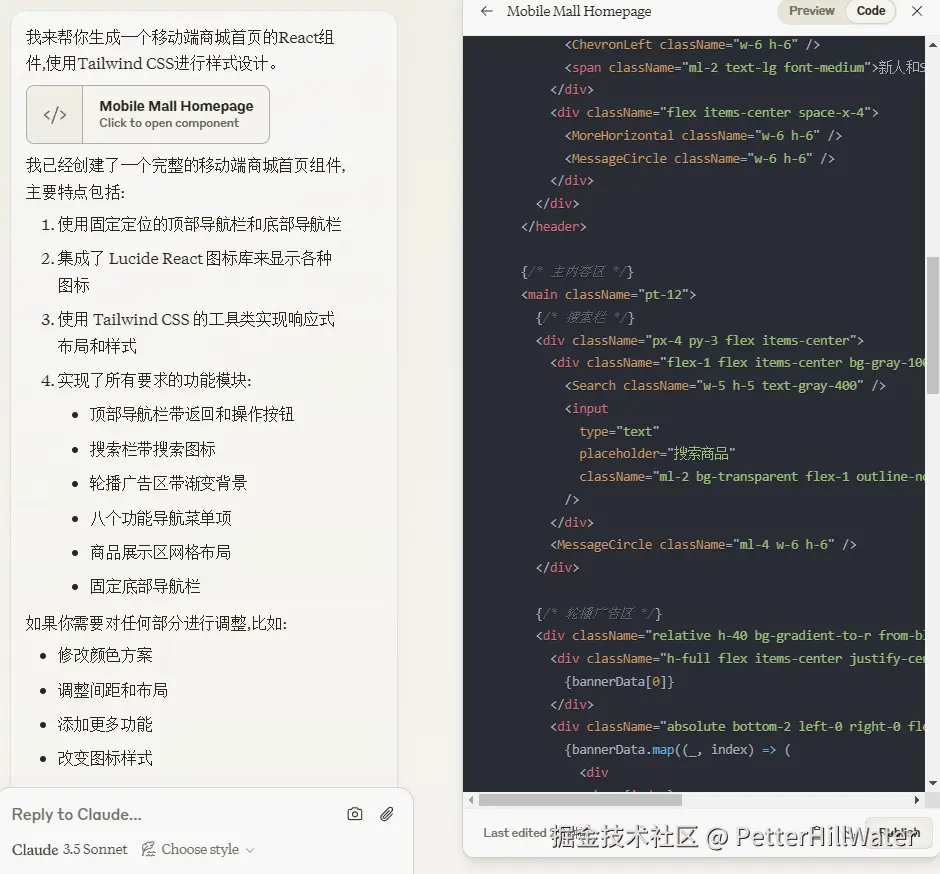
Task: Click the '<main className="pt-12">' code line
Action: pyautogui.click(x=608, y=294)
